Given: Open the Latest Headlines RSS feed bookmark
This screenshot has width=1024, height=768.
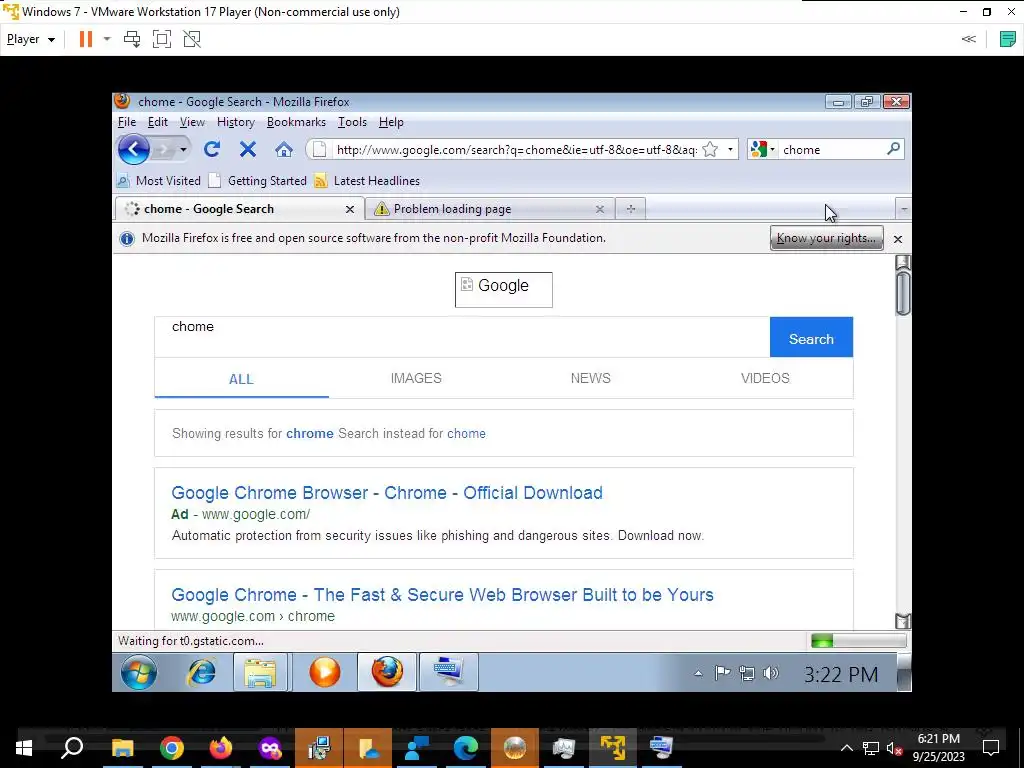Looking at the screenshot, I should [368, 181].
